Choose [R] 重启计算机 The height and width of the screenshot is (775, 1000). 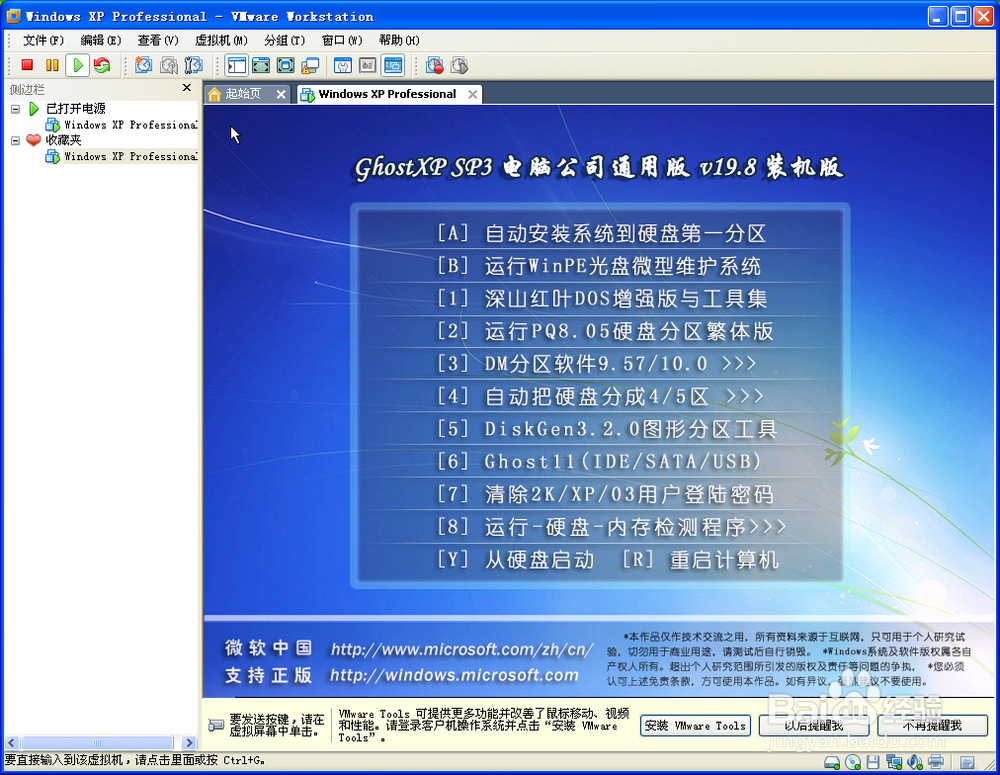pyautogui.click(x=700, y=559)
